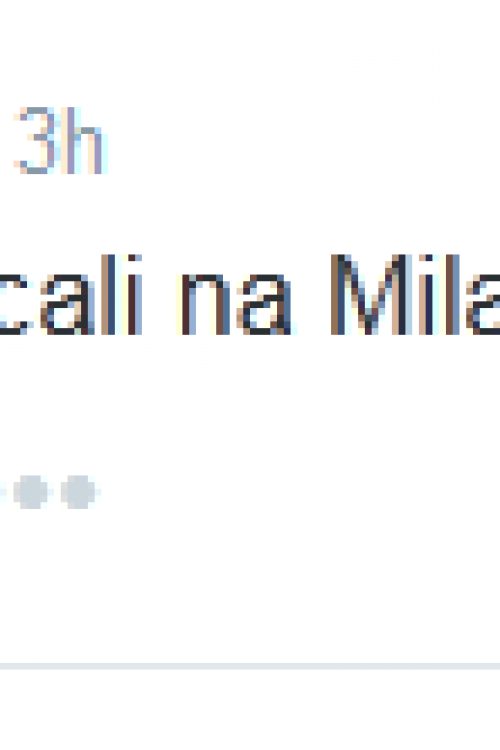Select the rightmost gray ellipsis dot
This screenshot has height=750, width=500.
point(78,492)
